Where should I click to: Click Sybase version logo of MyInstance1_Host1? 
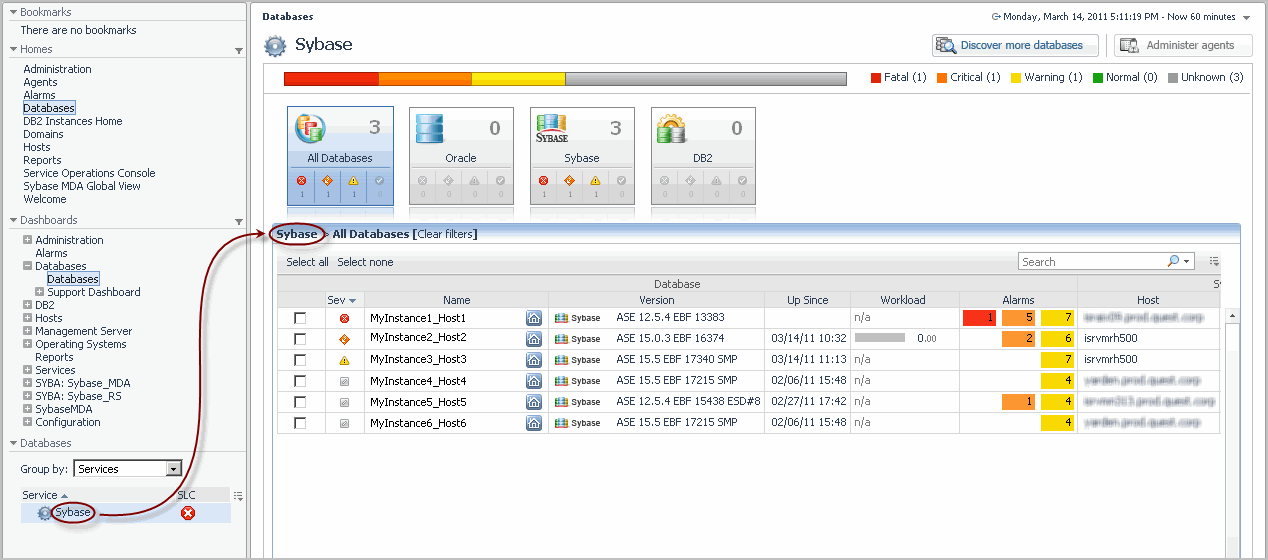(x=578, y=318)
